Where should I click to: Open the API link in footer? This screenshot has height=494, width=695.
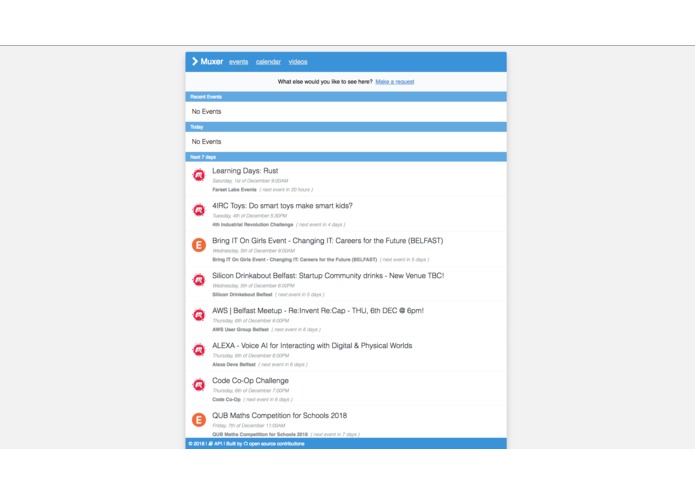(218, 444)
